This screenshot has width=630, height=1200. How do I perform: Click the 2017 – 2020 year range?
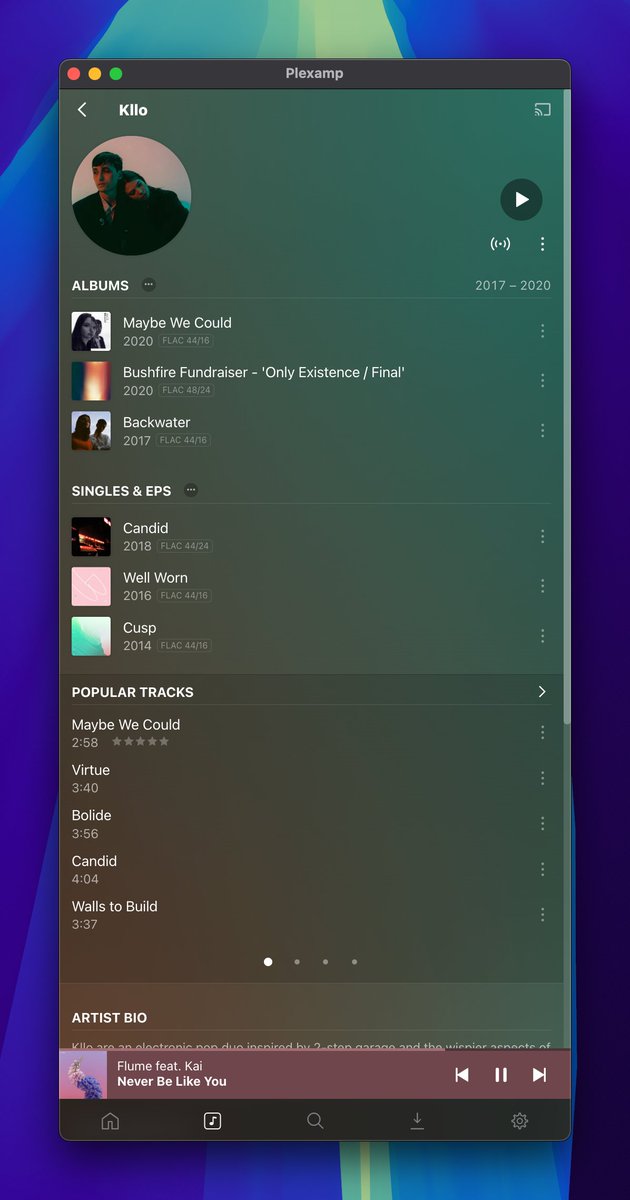513,285
